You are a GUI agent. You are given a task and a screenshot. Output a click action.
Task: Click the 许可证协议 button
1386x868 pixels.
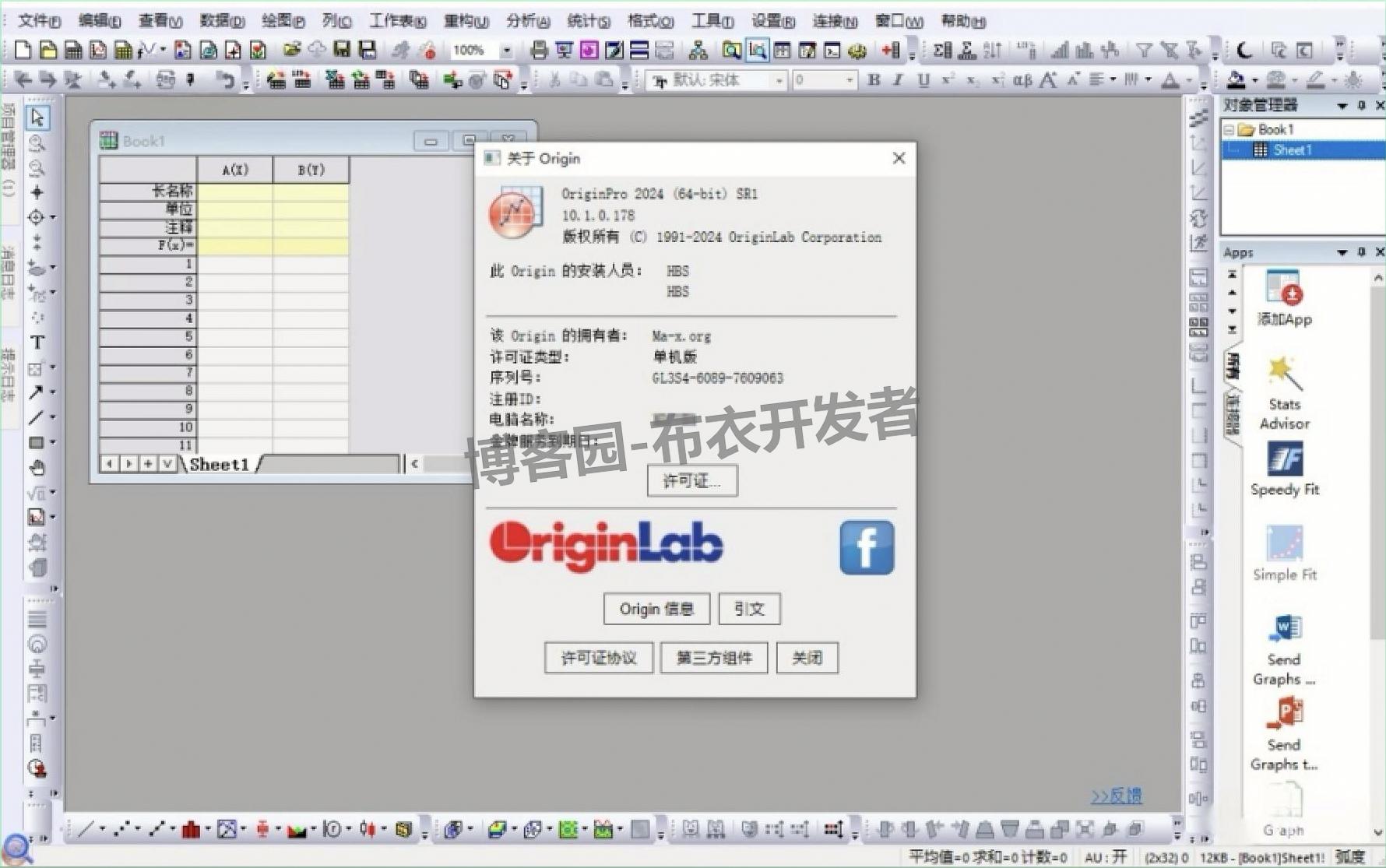coord(598,658)
